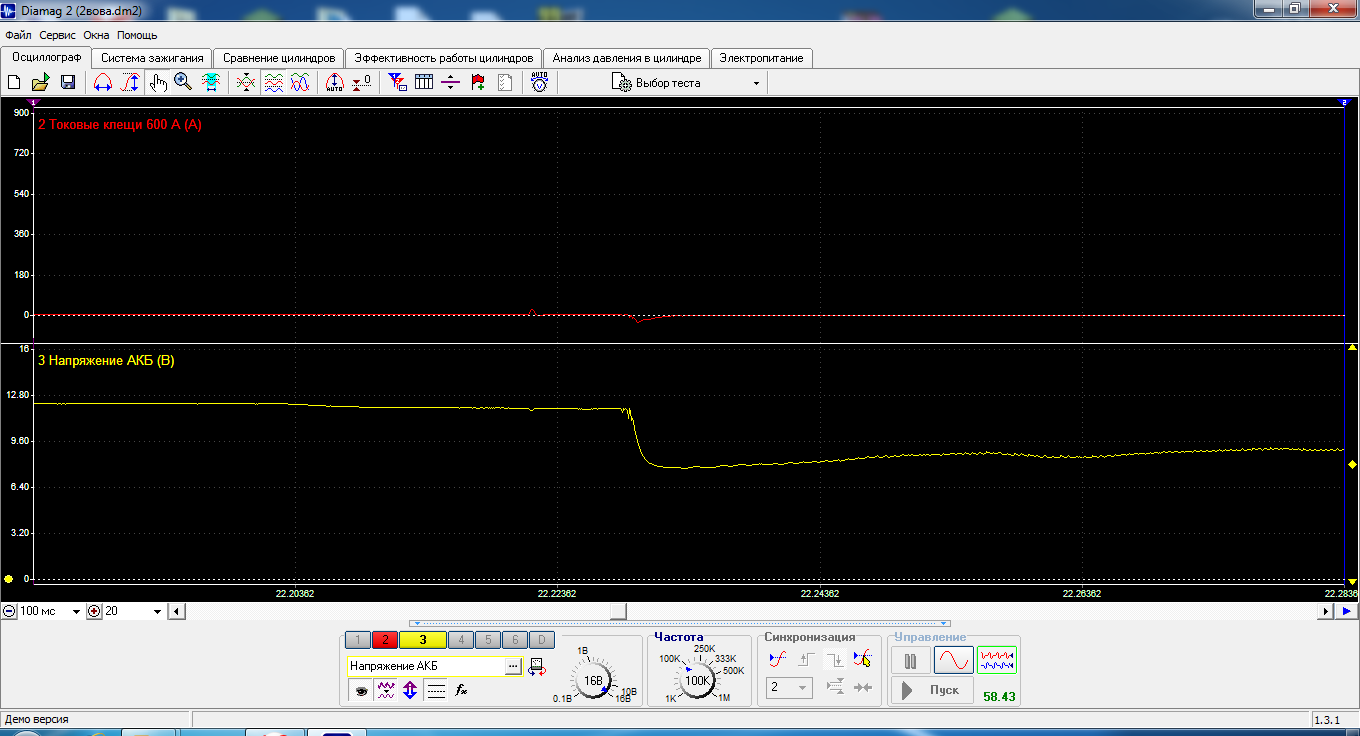Select the magnifier zoom tool

point(183,83)
